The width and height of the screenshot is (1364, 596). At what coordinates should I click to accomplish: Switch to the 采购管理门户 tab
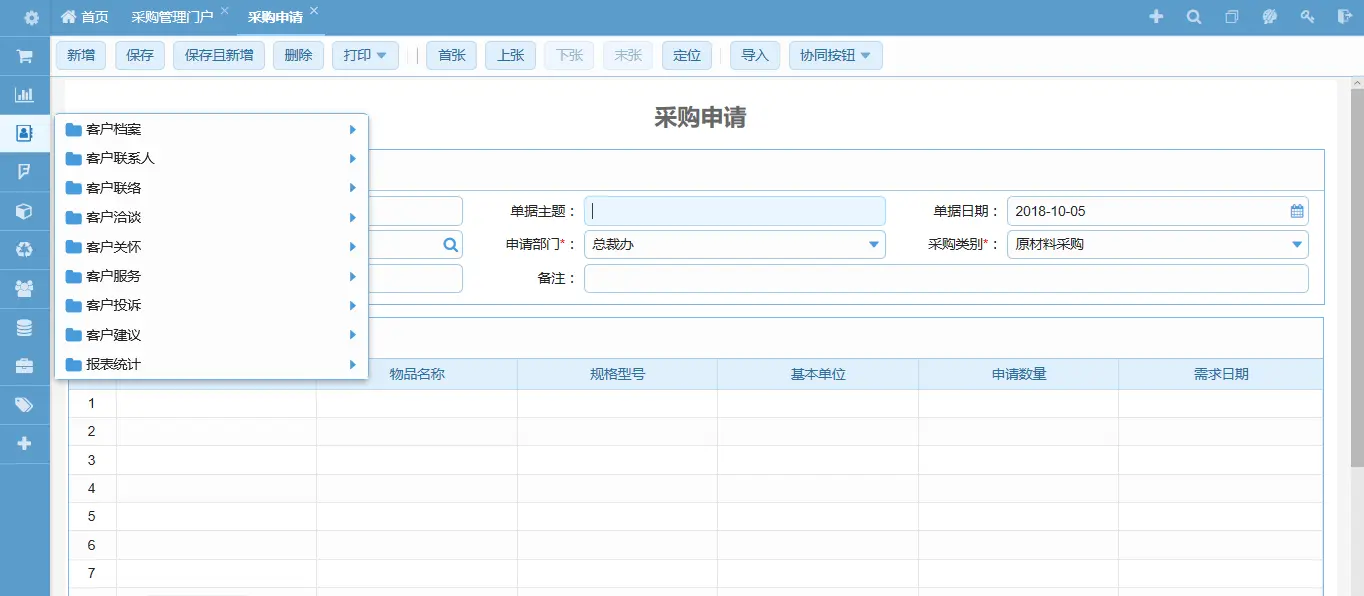point(172,17)
